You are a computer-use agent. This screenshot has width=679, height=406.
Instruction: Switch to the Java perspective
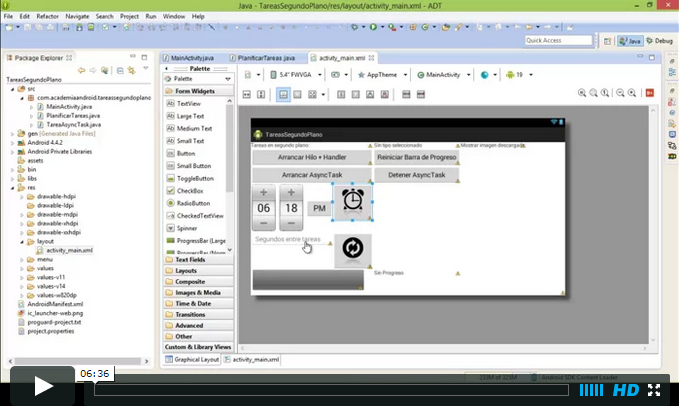pos(630,41)
